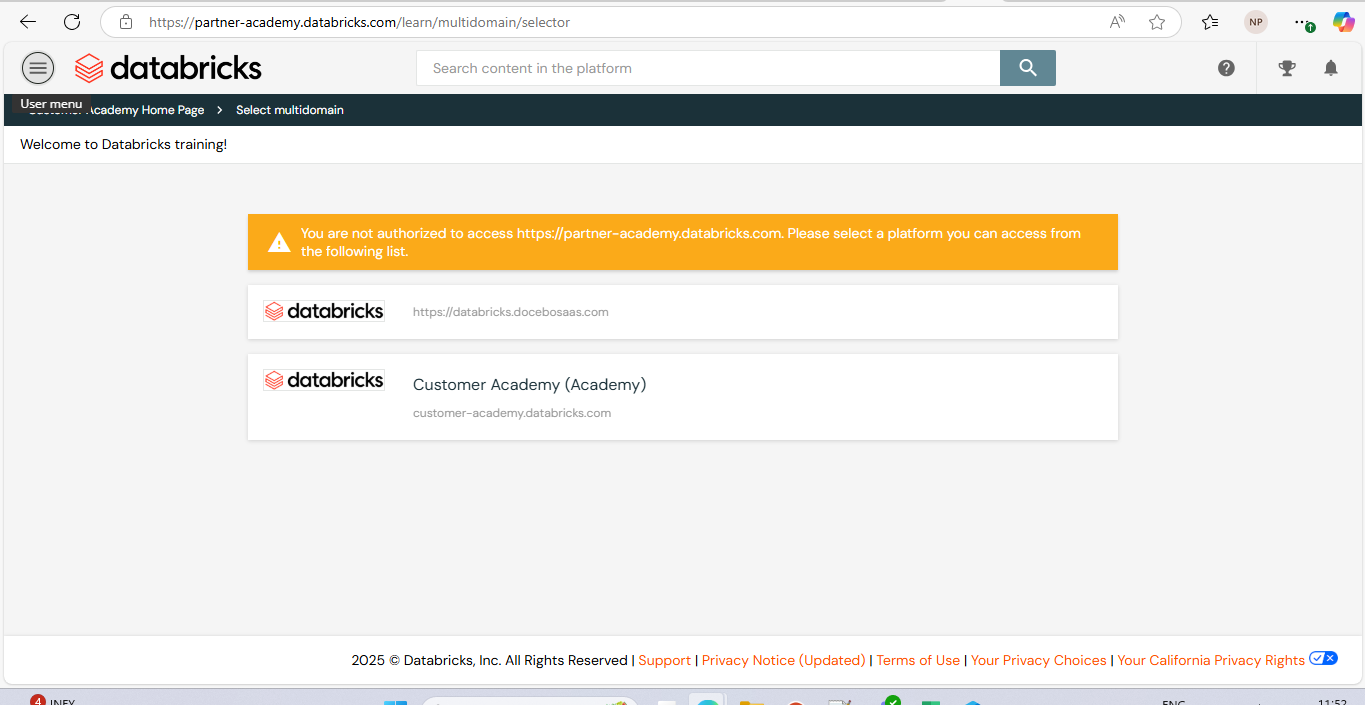Open the achievements trophy icon
This screenshot has height=705, width=1365.
tap(1286, 68)
